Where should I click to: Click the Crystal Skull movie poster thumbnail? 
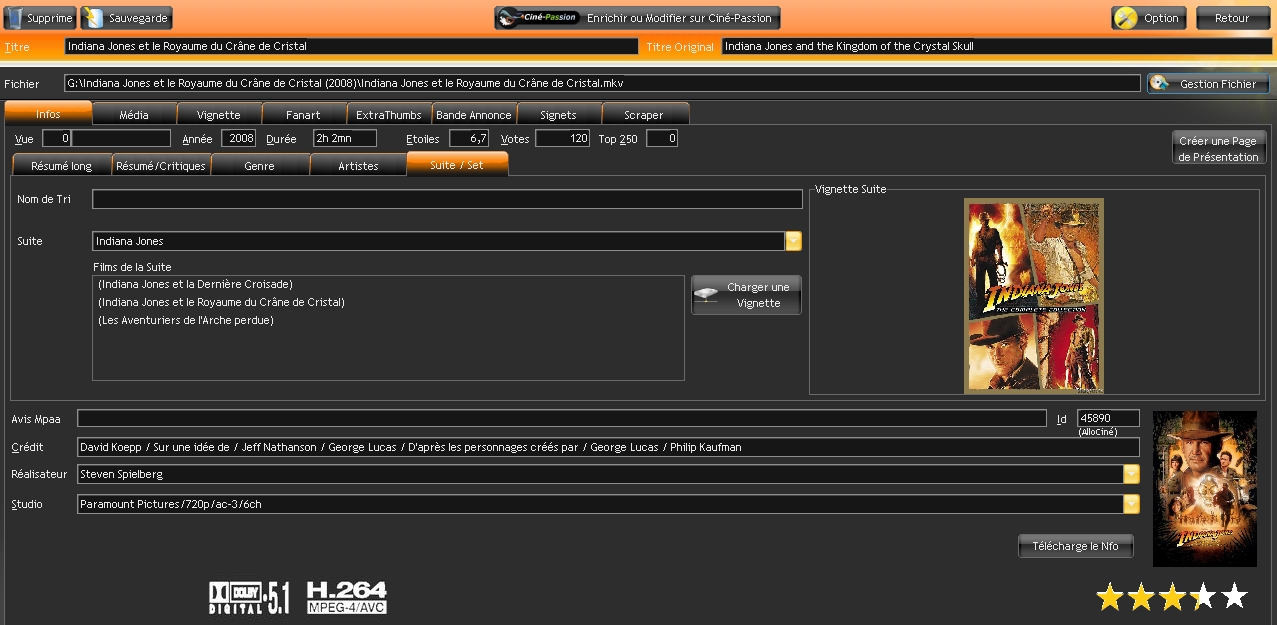coord(1205,489)
